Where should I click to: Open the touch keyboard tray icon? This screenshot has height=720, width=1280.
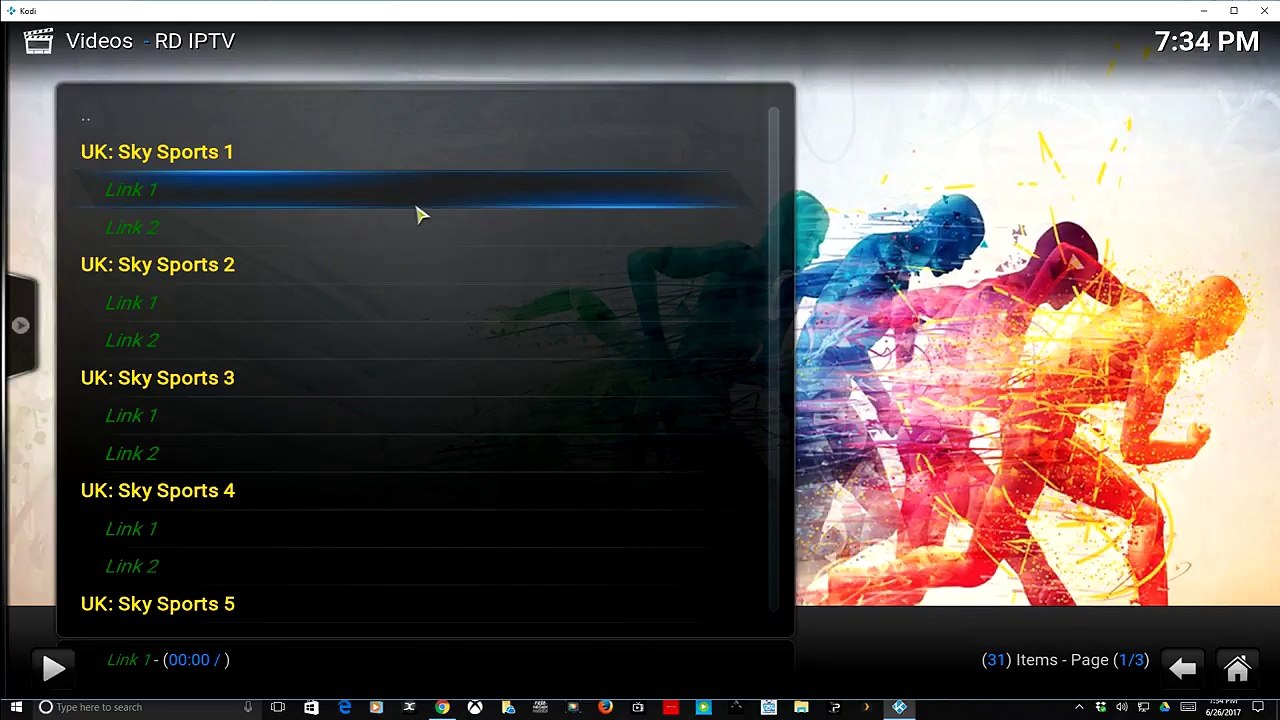tap(1188, 707)
